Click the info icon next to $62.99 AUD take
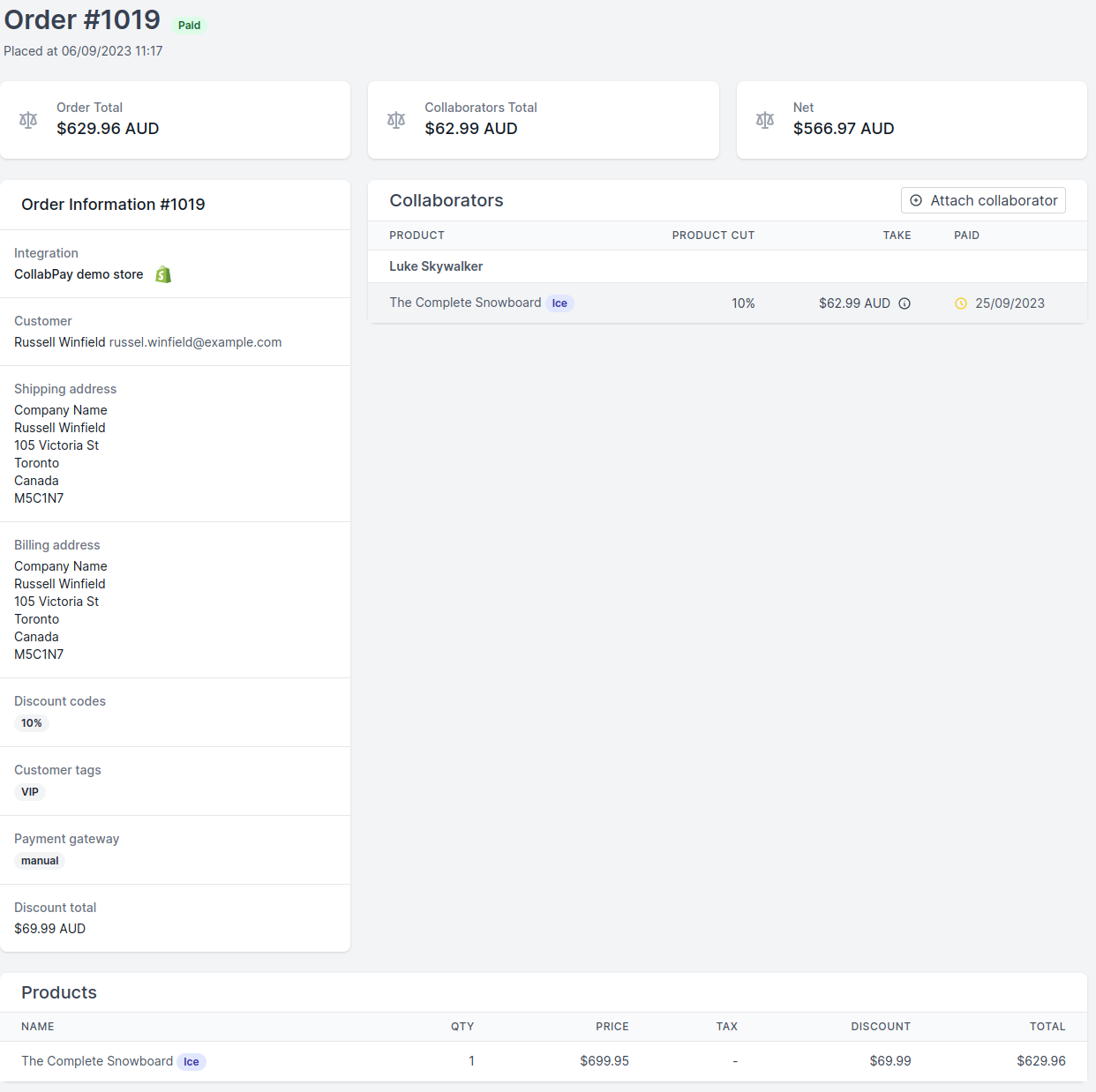This screenshot has width=1096, height=1092. point(905,303)
